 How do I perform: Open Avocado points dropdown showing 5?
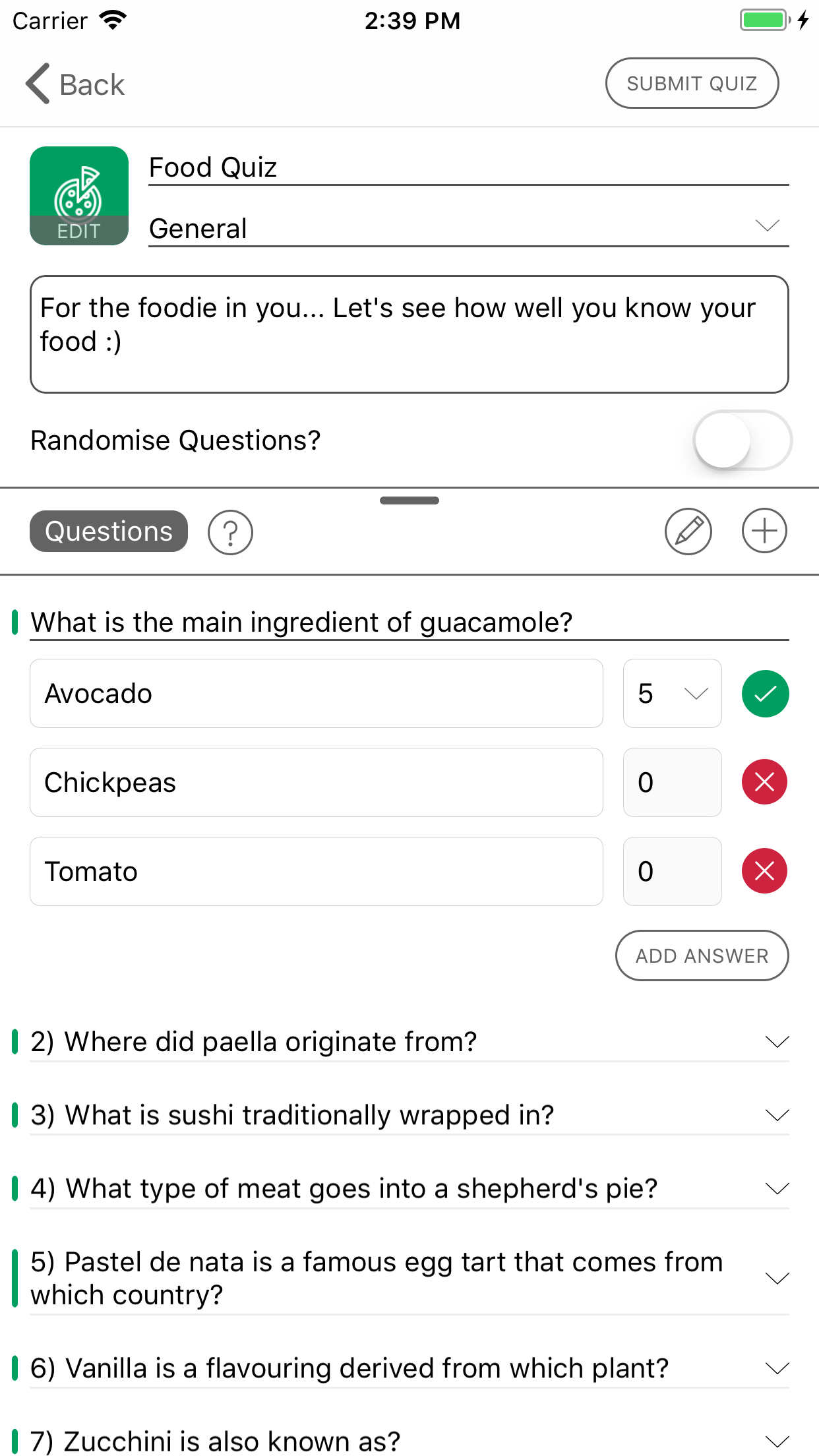(672, 694)
